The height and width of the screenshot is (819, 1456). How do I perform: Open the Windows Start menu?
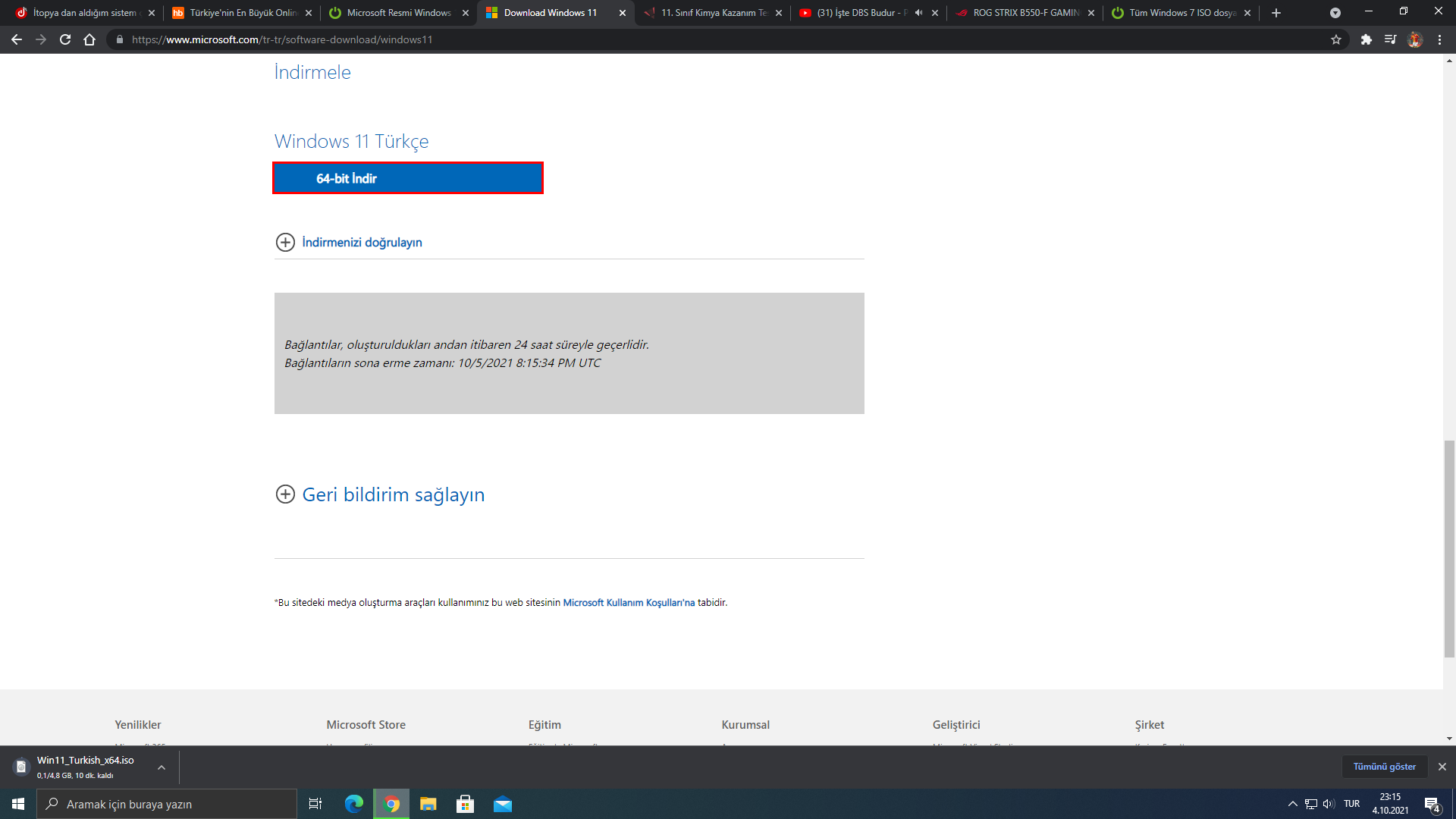18,804
